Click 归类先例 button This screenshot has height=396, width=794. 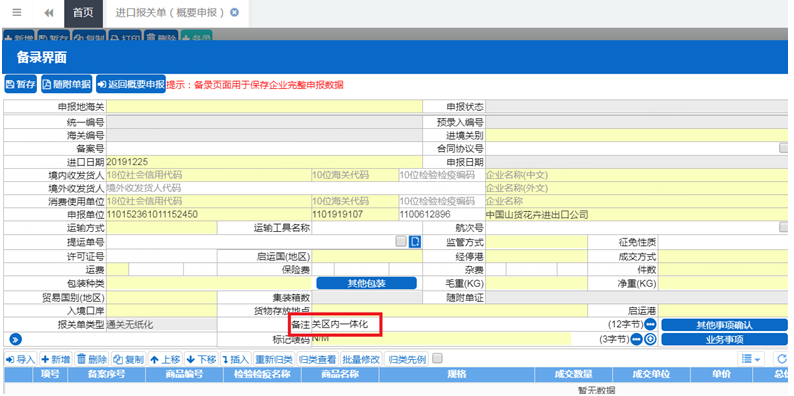pyautogui.click(x=407, y=360)
